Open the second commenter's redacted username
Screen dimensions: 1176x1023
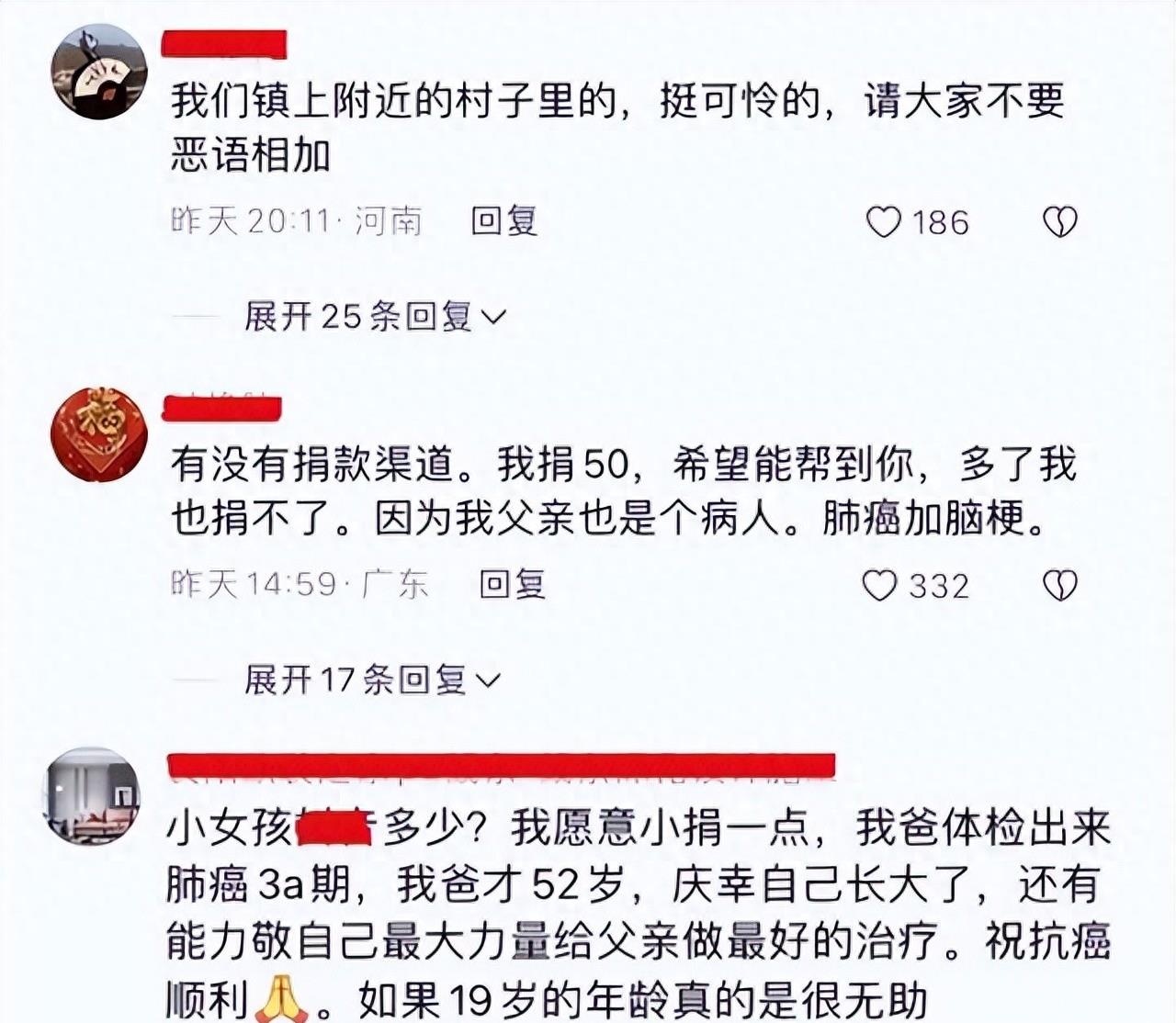(221, 409)
